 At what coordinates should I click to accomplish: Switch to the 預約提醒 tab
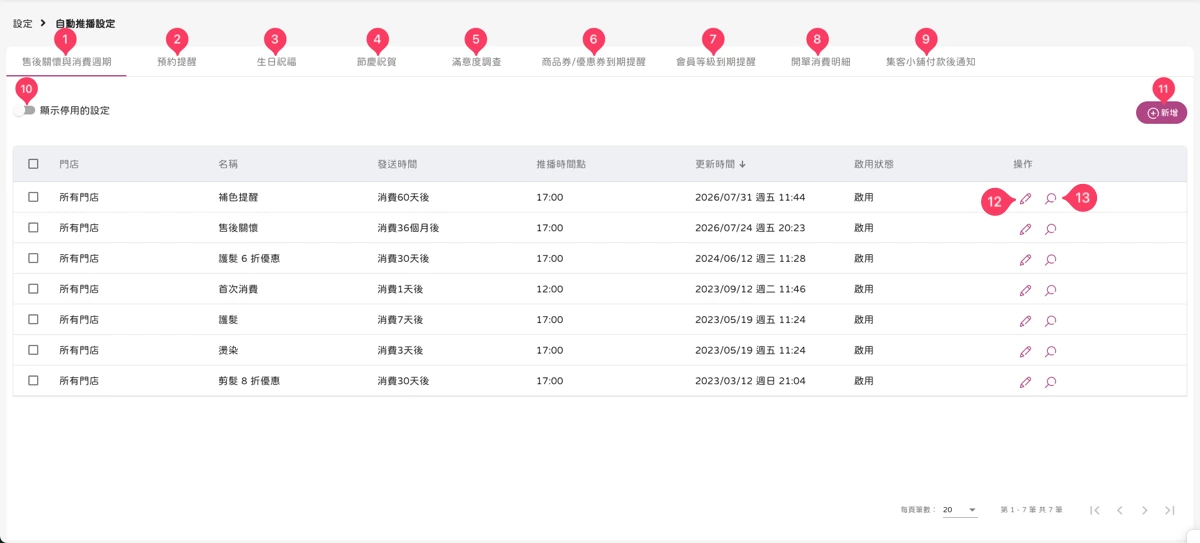pos(177,62)
